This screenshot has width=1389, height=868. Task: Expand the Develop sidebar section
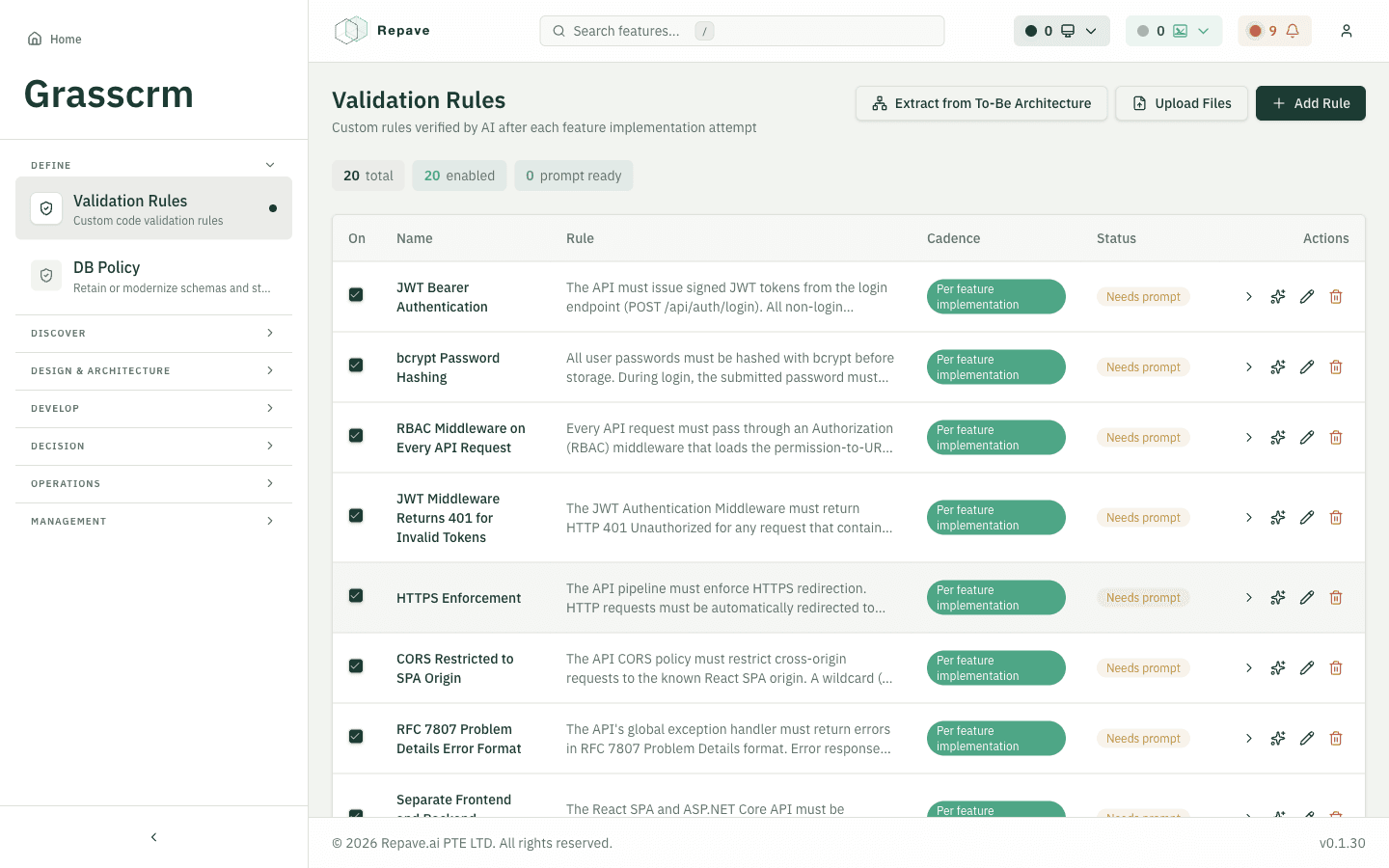click(153, 409)
